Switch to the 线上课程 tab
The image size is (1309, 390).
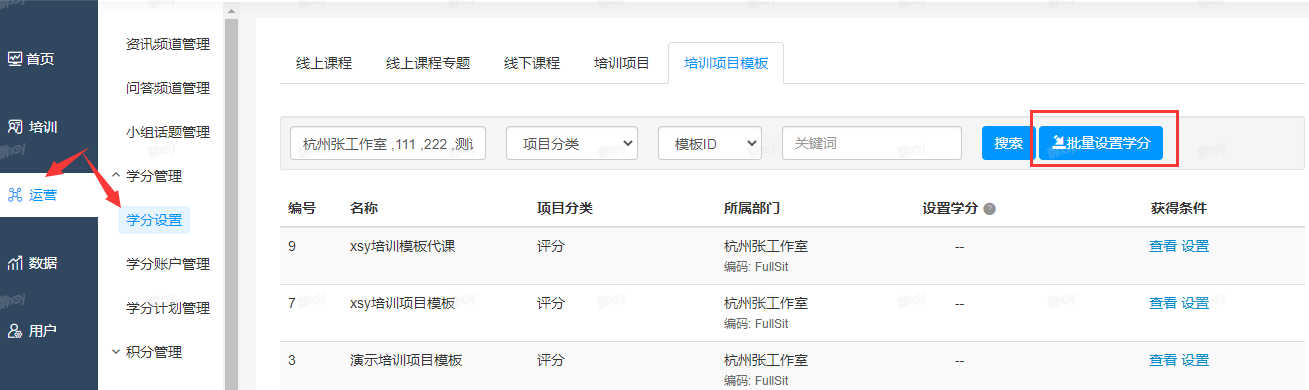click(324, 63)
